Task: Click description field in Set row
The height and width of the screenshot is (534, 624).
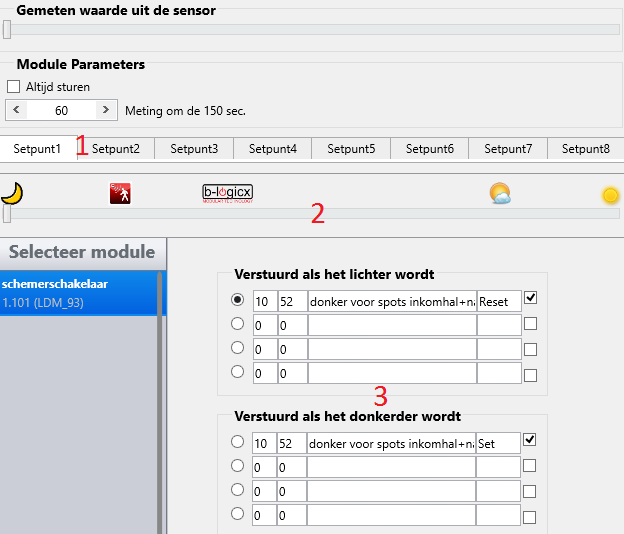Action: [x=391, y=443]
